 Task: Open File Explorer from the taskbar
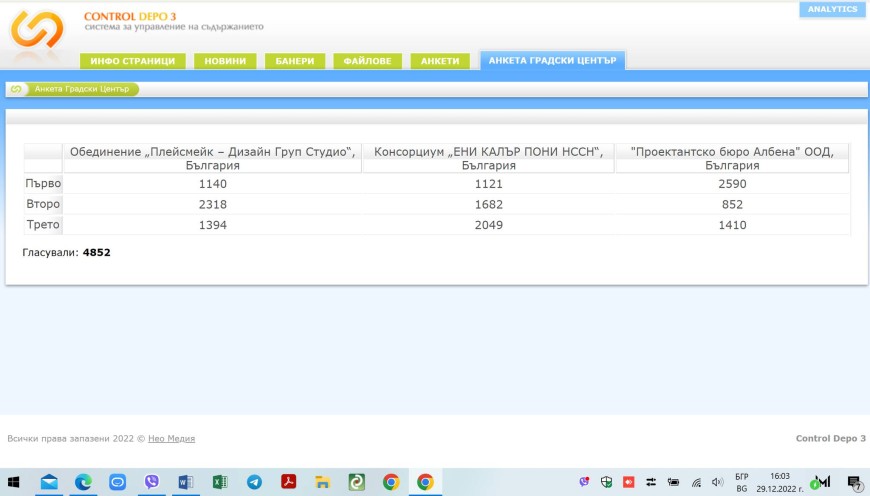pyautogui.click(x=322, y=482)
